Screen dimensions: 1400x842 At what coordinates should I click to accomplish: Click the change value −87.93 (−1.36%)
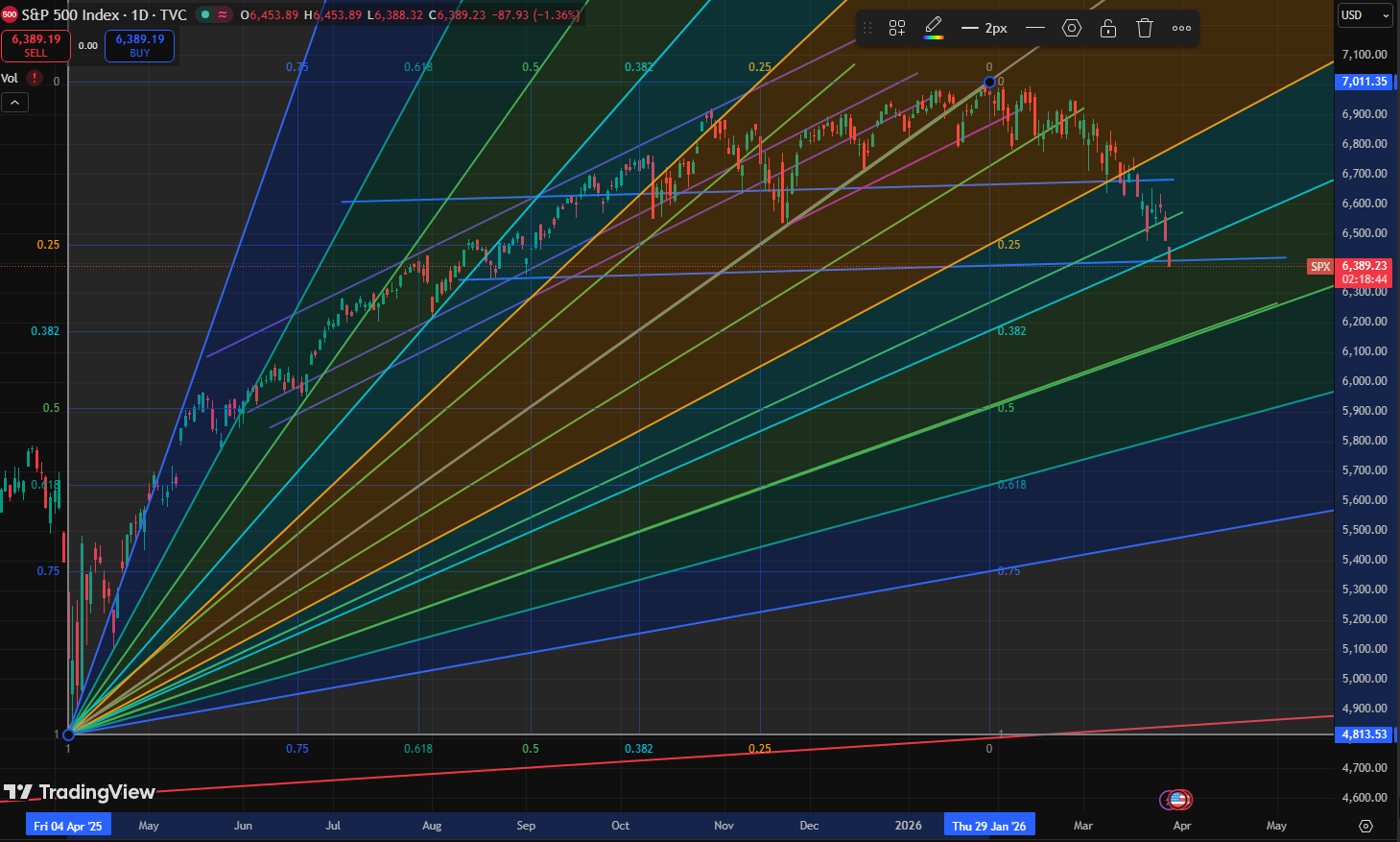click(537, 14)
